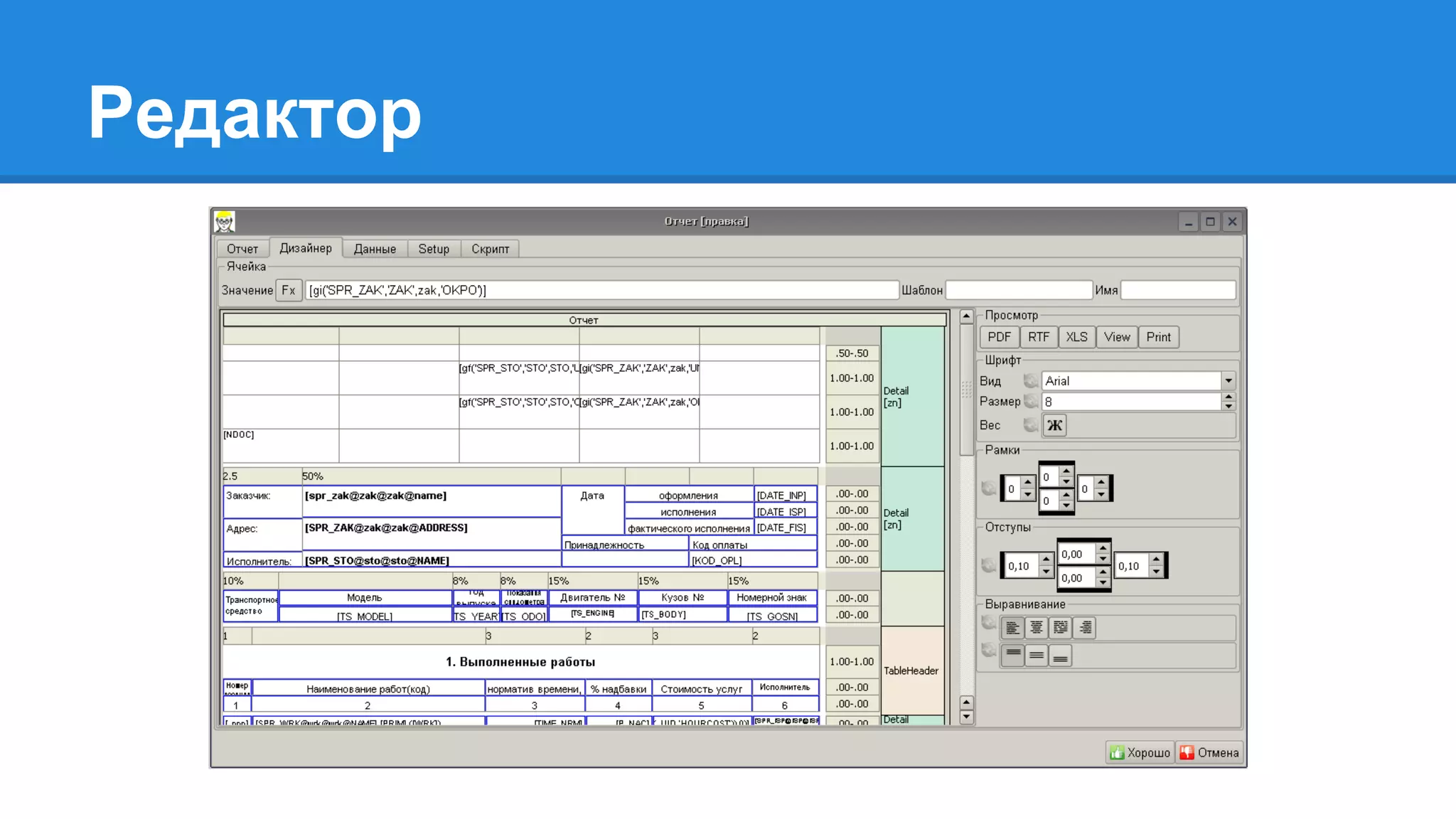Align text left horizontally

pyautogui.click(x=1012, y=628)
